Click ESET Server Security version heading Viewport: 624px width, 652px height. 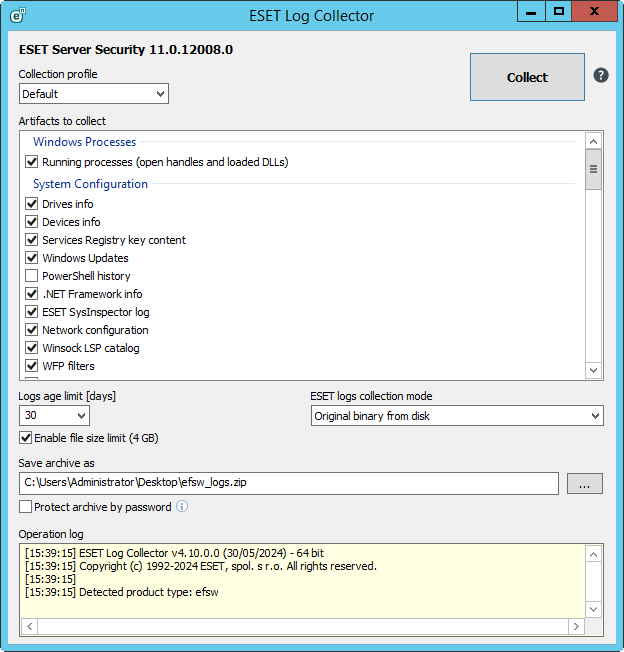point(126,49)
